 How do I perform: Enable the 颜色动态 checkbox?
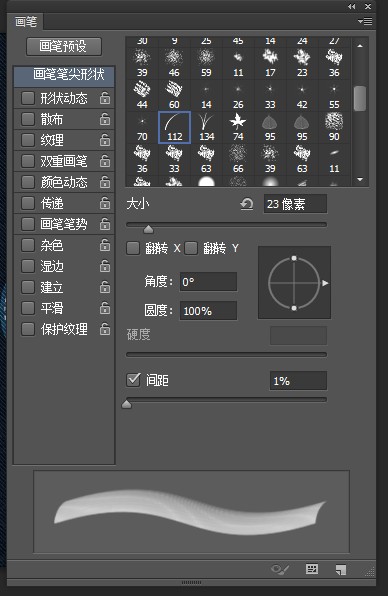point(28,182)
